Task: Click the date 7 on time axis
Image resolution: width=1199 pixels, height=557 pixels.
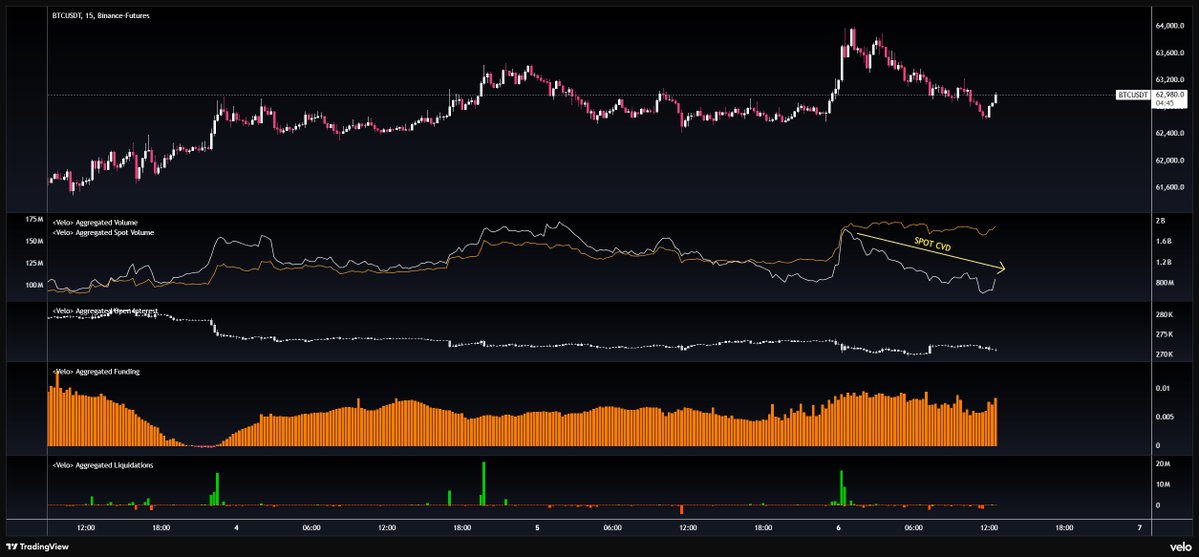Action: (x=1139, y=527)
